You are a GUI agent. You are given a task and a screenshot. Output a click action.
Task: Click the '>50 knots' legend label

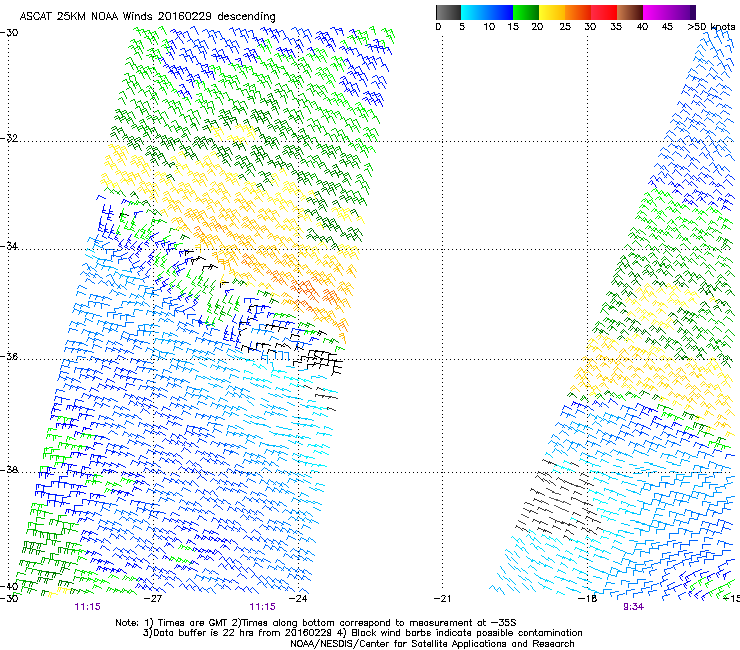(x=711, y=26)
